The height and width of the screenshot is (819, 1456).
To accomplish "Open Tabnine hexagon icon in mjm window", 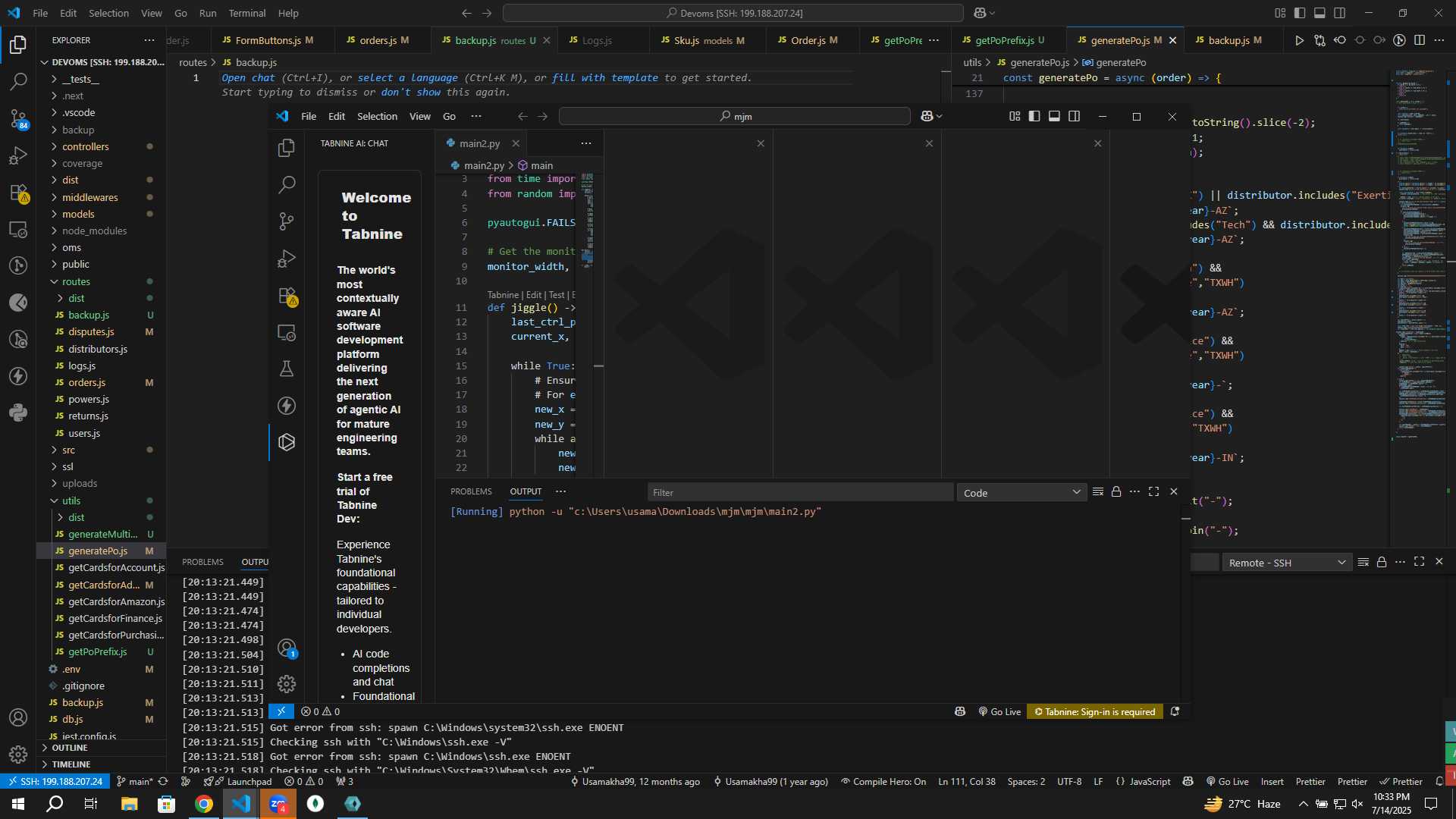I will 287,442.
